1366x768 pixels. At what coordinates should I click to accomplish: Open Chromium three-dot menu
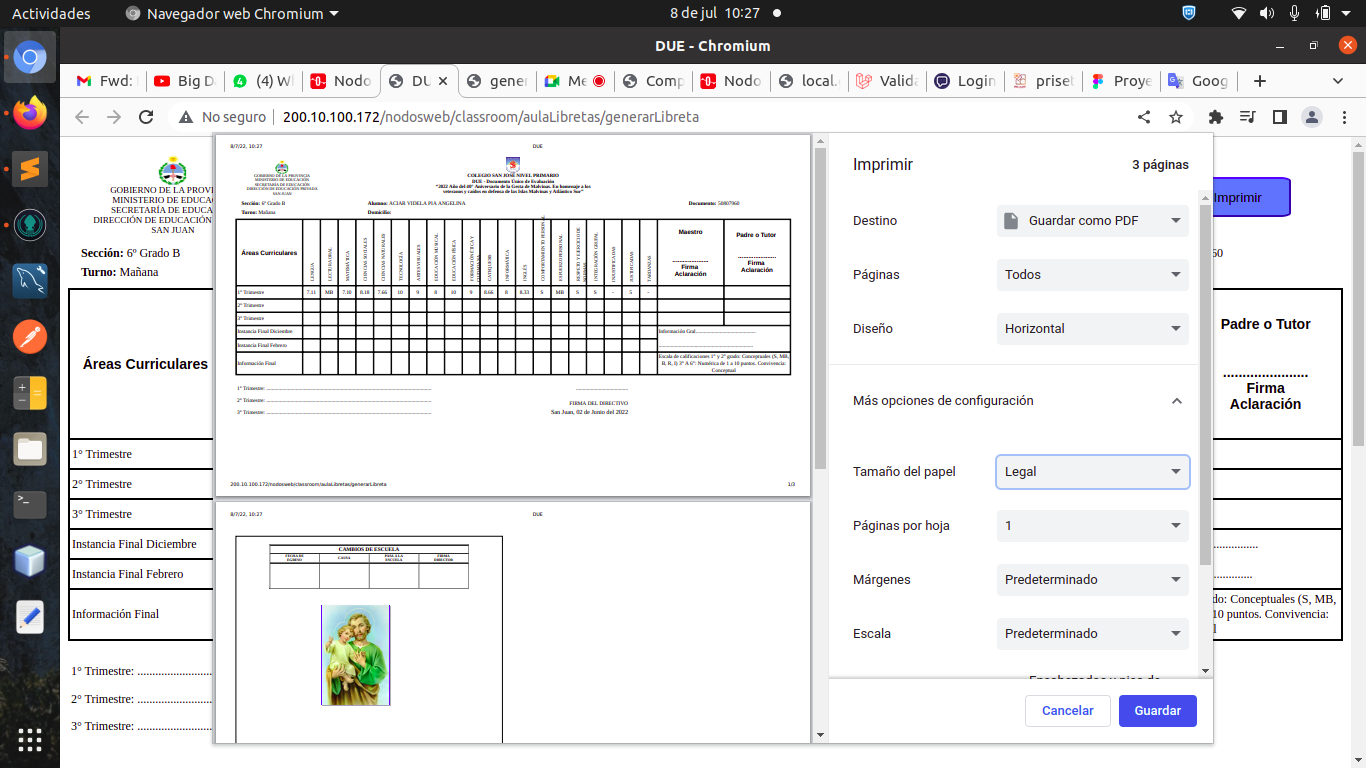pyautogui.click(x=1342, y=117)
